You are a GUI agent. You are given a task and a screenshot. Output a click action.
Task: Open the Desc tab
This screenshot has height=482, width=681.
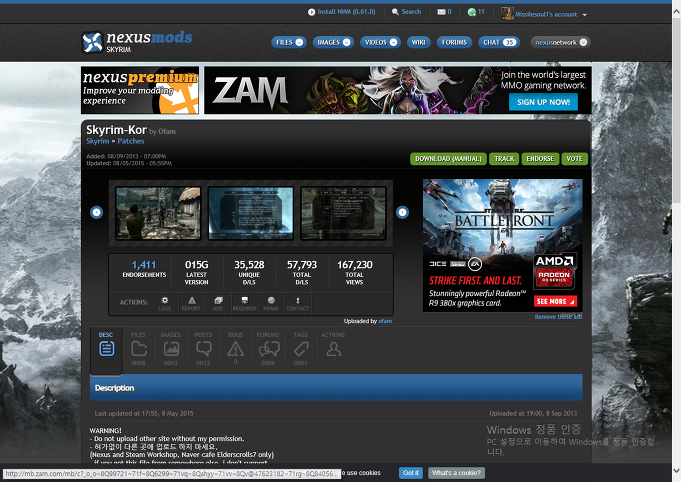106,350
